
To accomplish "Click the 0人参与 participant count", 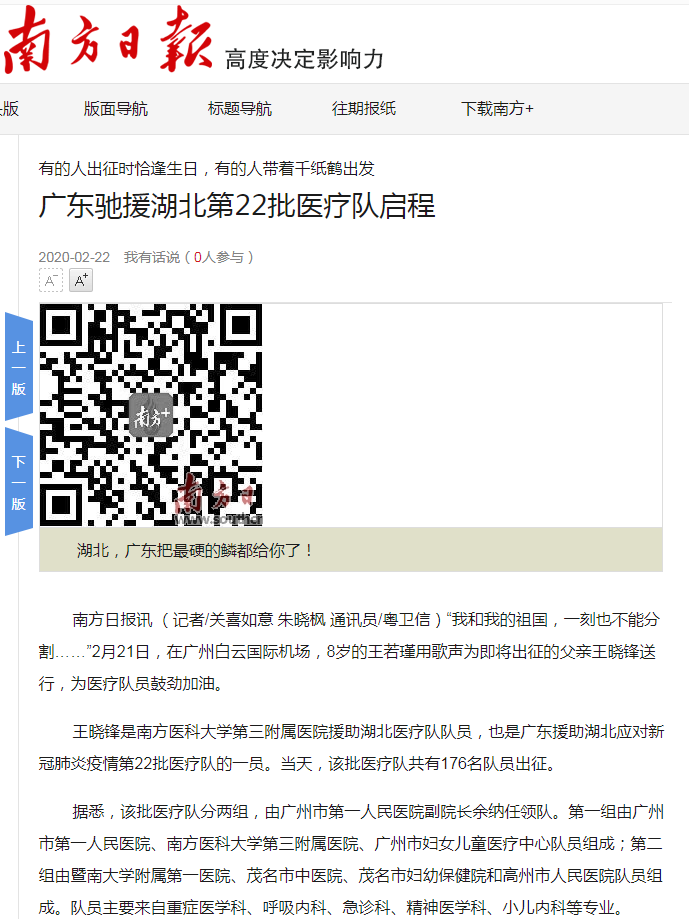I will click(219, 257).
